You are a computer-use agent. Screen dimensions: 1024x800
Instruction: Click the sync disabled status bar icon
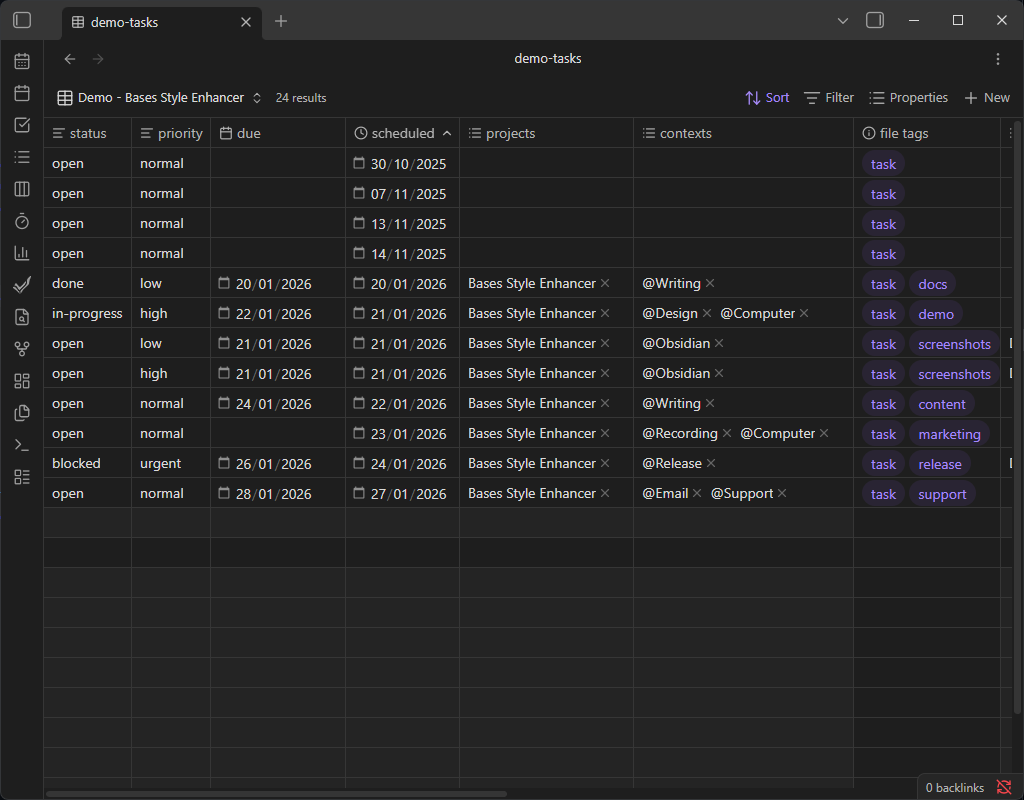coord(1004,787)
